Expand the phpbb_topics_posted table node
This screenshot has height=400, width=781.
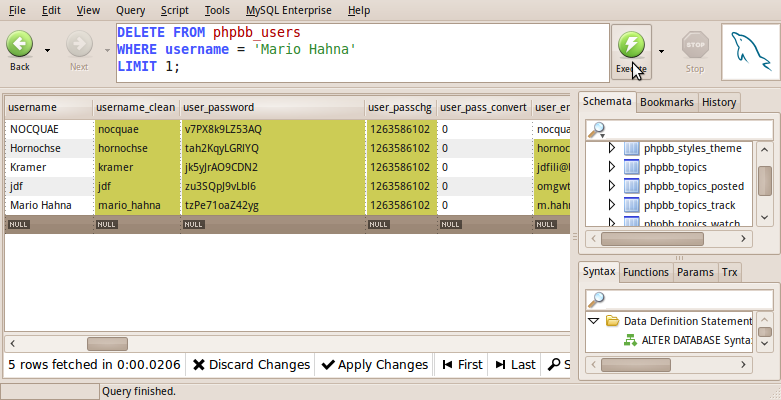coord(612,186)
